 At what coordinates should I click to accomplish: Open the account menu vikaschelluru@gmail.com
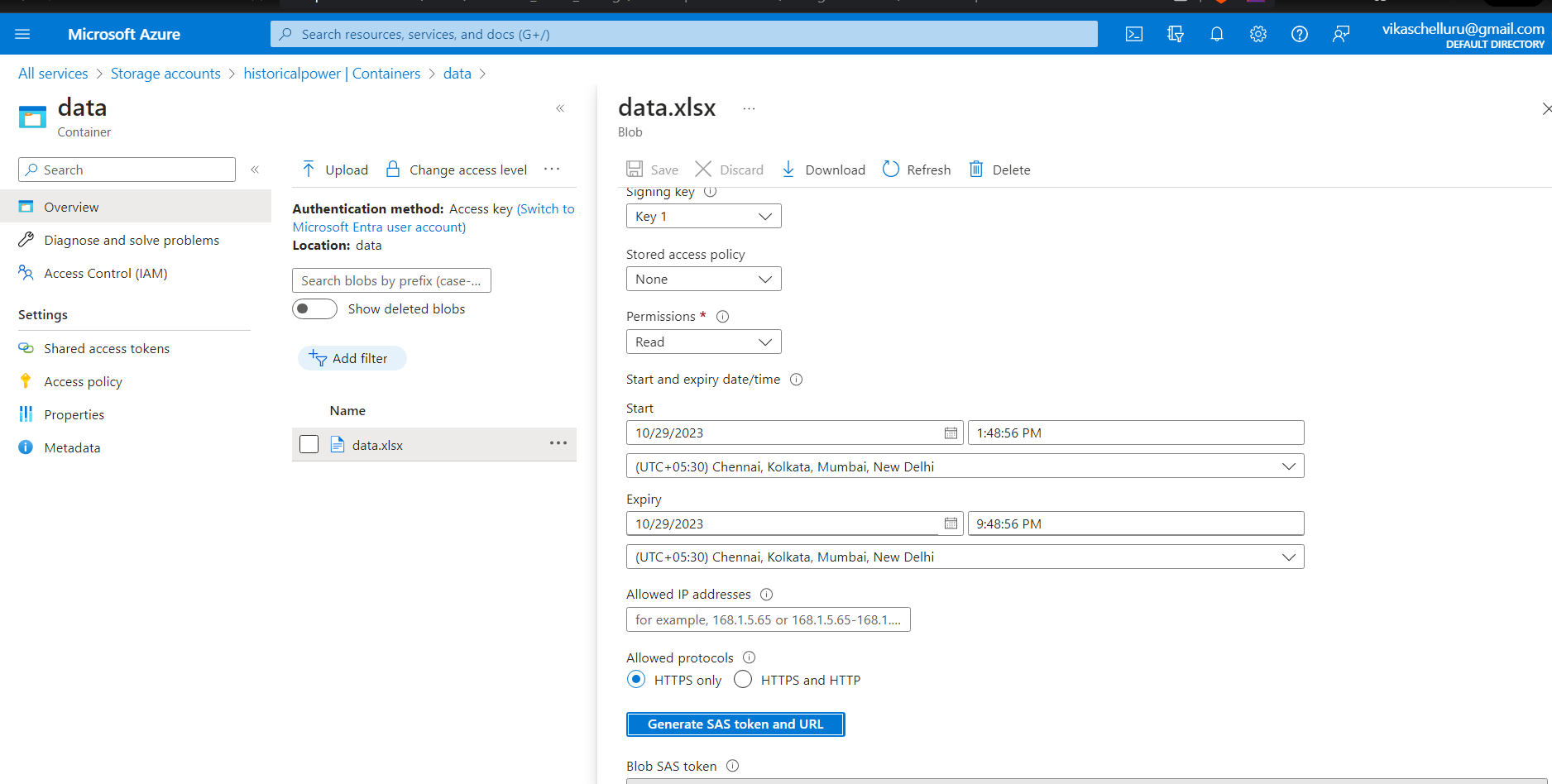pos(1463,35)
